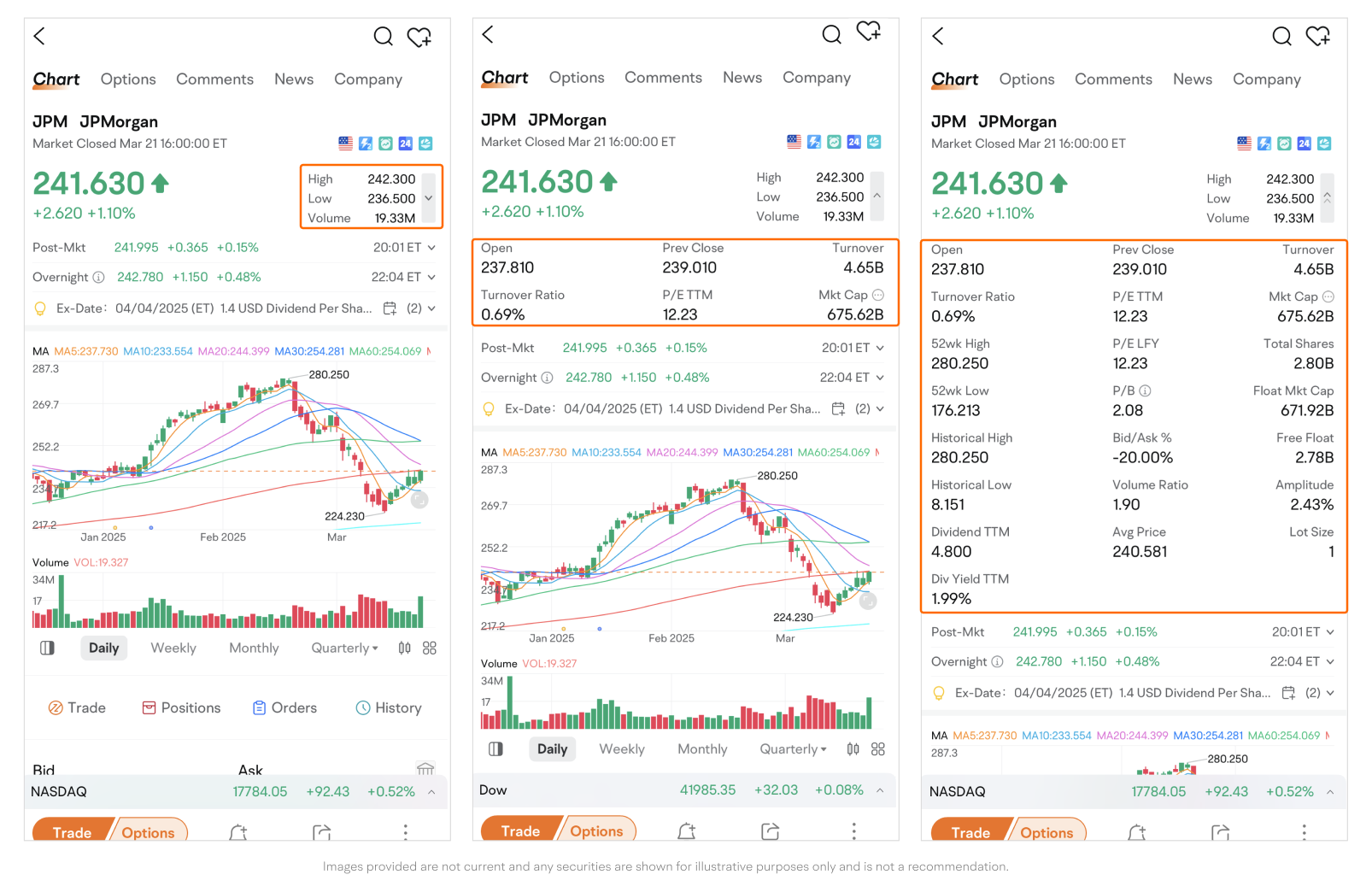Open the grid indicators icon in middle screen
1372x892 pixels.
(x=877, y=748)
